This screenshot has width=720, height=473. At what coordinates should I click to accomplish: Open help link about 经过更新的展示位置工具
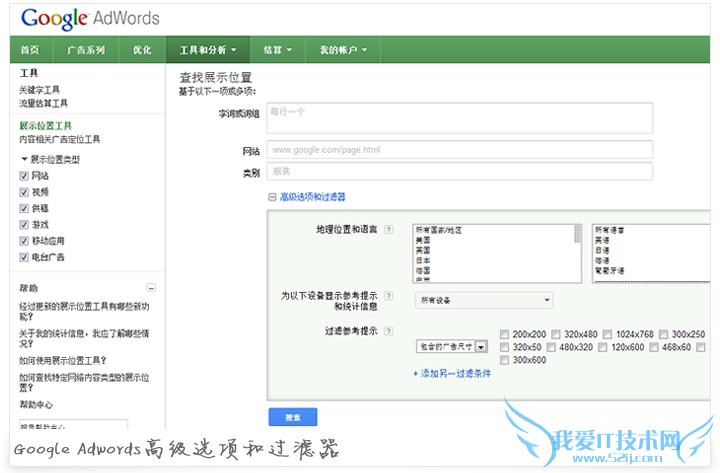click(x=84, y=311)
